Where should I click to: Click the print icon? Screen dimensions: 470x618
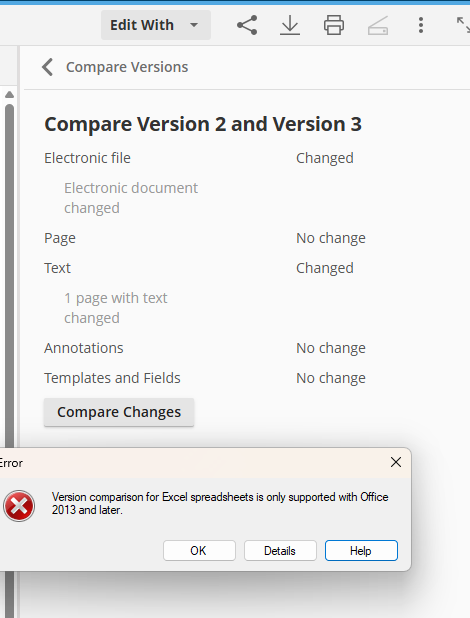tap(334, 25)
